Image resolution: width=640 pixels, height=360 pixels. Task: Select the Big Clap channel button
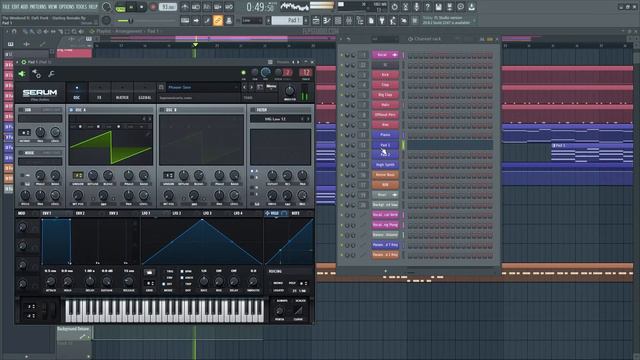385,95
